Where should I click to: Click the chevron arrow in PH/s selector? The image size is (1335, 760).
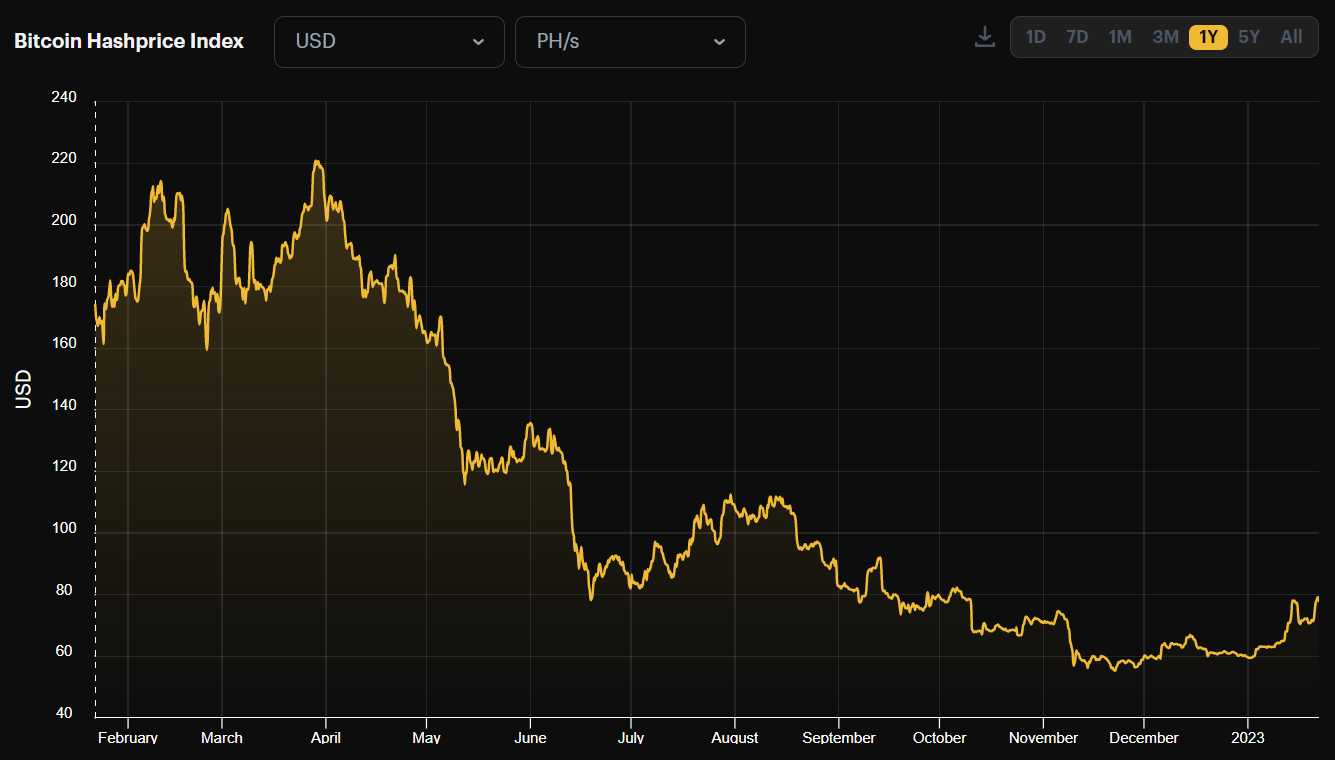[719, 42]
